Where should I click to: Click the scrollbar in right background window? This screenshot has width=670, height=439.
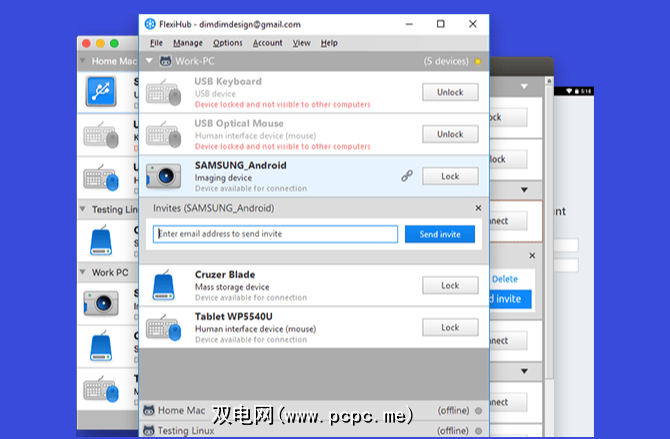coord(549,231)
